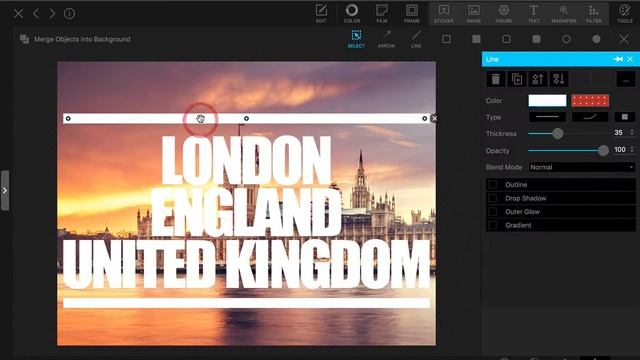Image resolution: width=640 pixels, height=360 pixels.
Task: Select the Text tool in top toolbar
Action: coord(533,13)
